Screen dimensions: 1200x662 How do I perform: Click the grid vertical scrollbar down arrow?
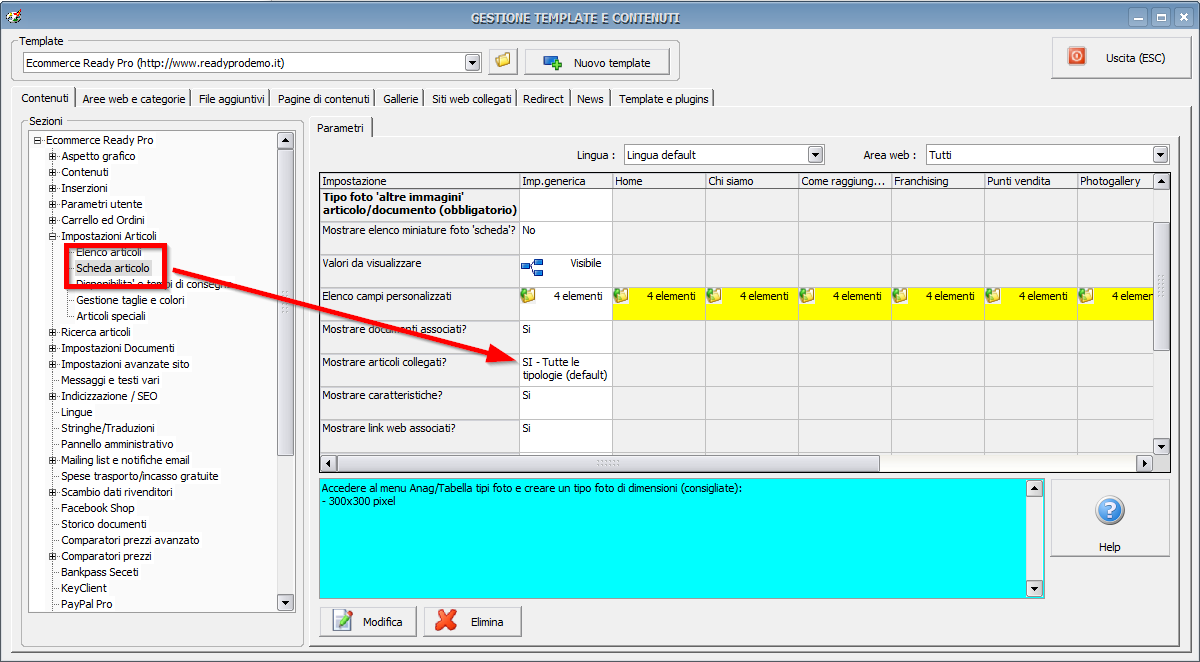tap(1161, 446)
